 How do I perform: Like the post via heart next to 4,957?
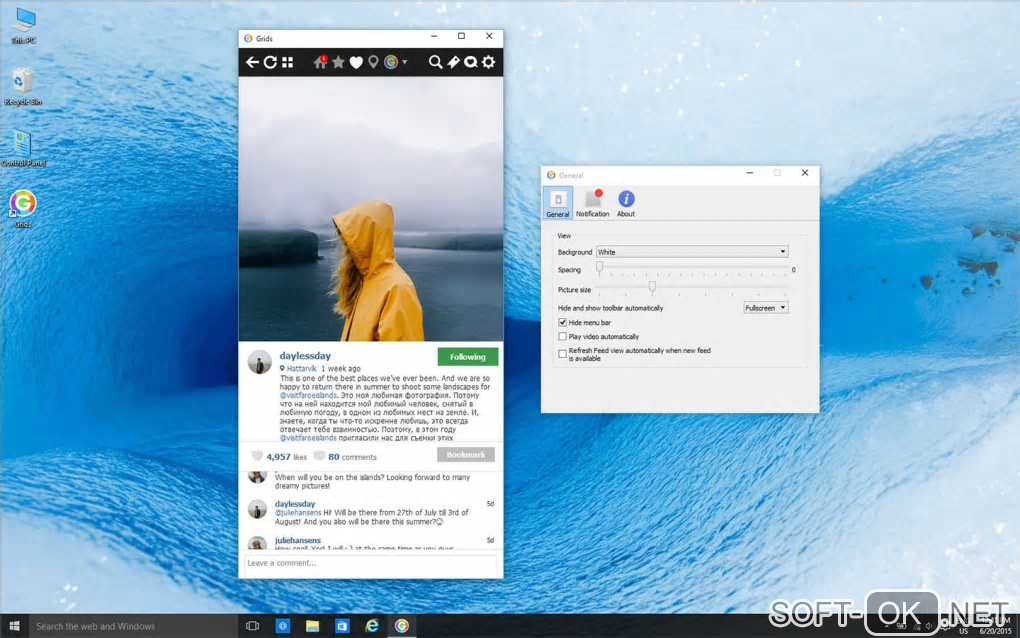(x=257, y=456)
